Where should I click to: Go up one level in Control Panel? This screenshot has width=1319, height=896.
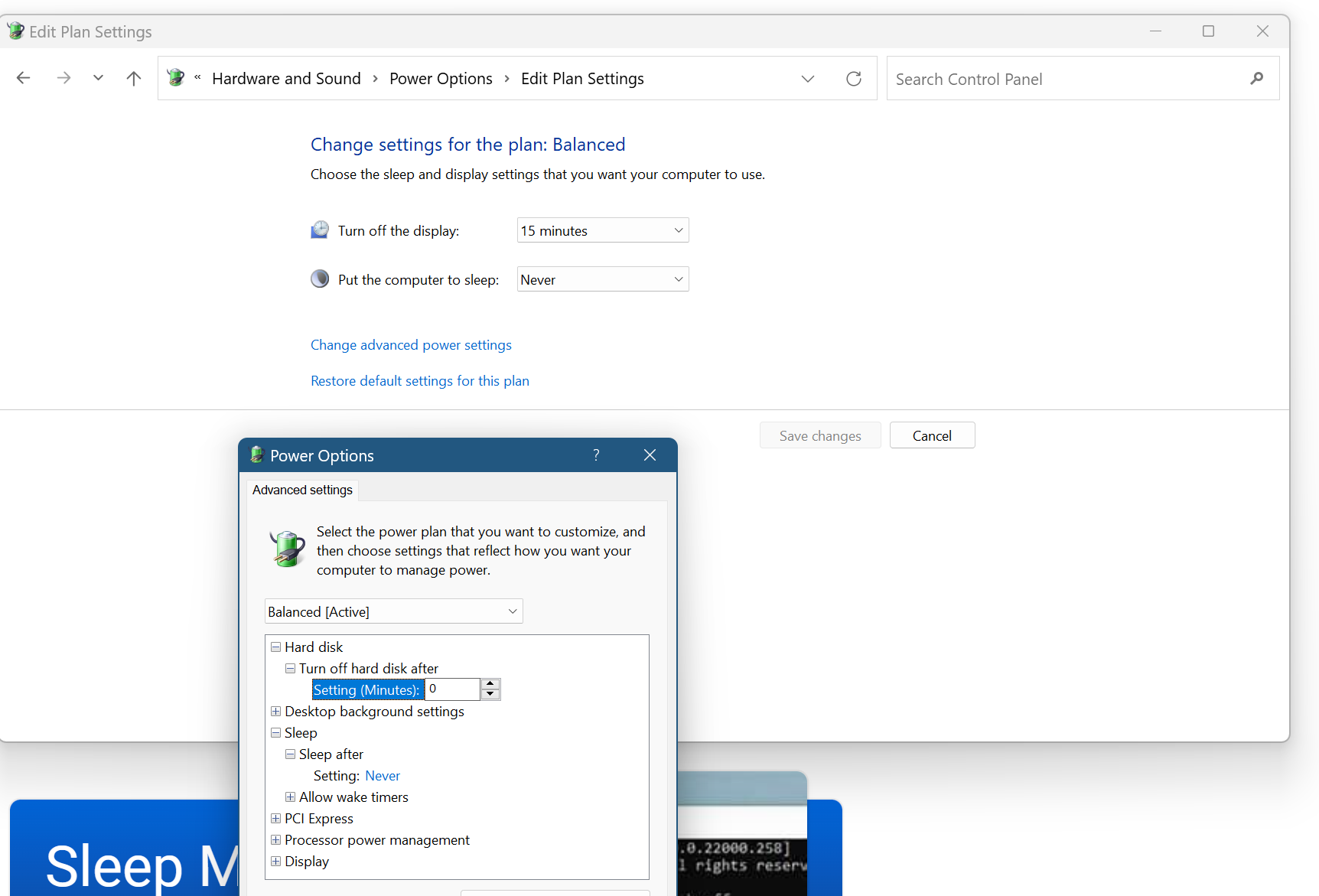(x=133, y=77)
